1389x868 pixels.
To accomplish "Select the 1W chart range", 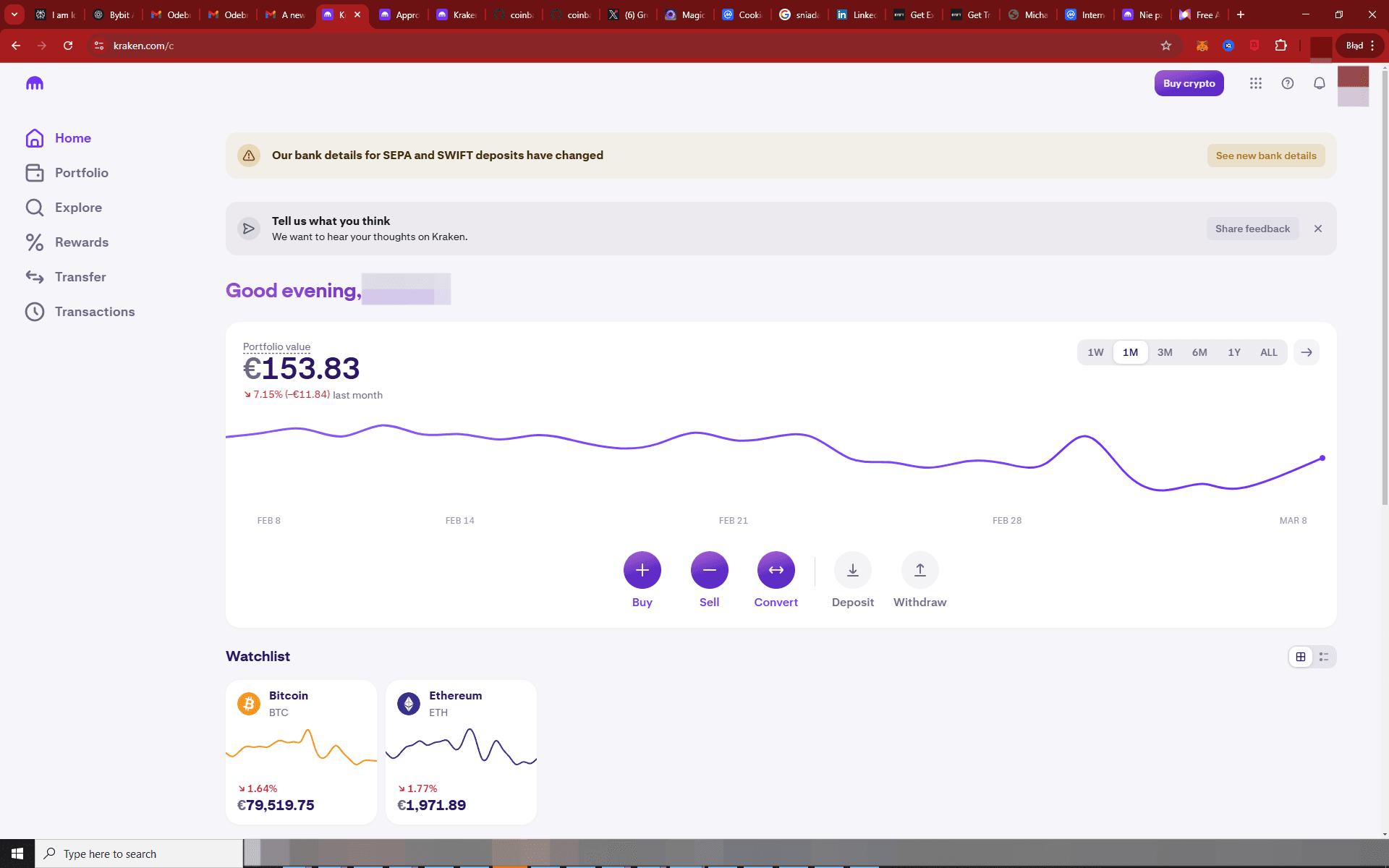I will pos(1095,352).
